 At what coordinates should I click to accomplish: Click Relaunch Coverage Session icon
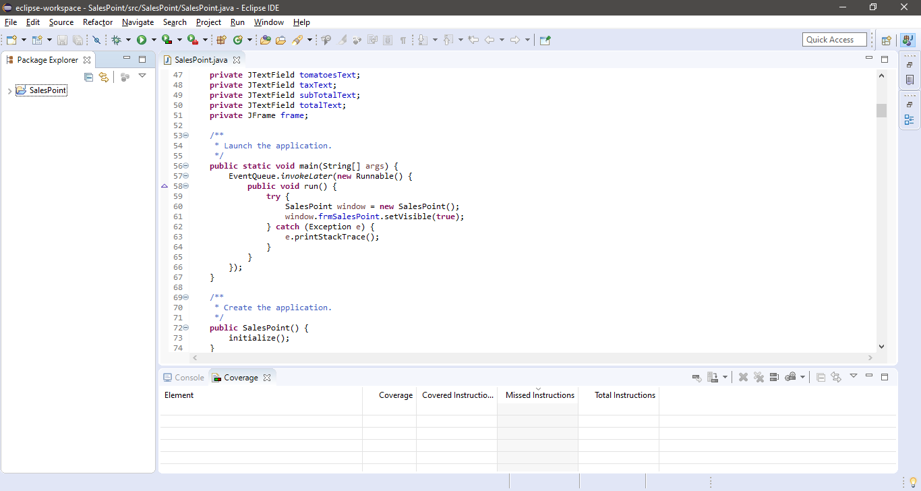697,377
